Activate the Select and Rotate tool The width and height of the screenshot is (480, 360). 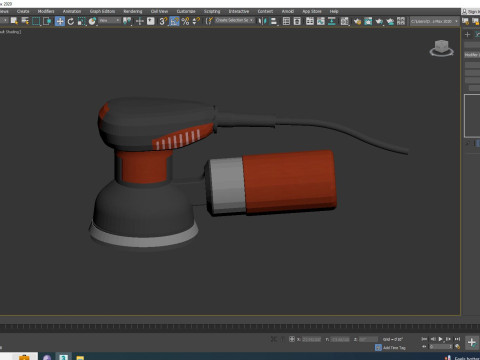pos(71,21)
